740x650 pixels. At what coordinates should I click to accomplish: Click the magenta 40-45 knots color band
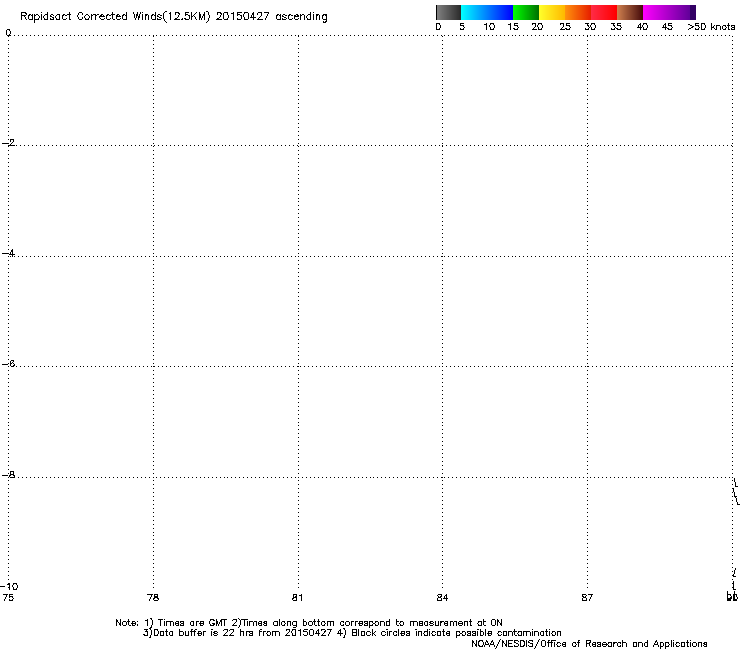tap(656, 12)
